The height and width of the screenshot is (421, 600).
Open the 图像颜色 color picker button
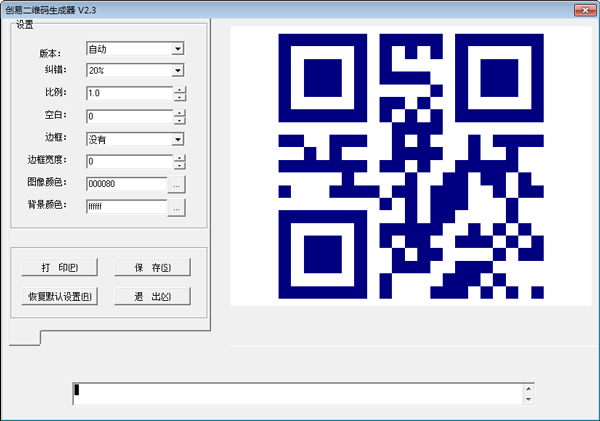pos(176,185)
